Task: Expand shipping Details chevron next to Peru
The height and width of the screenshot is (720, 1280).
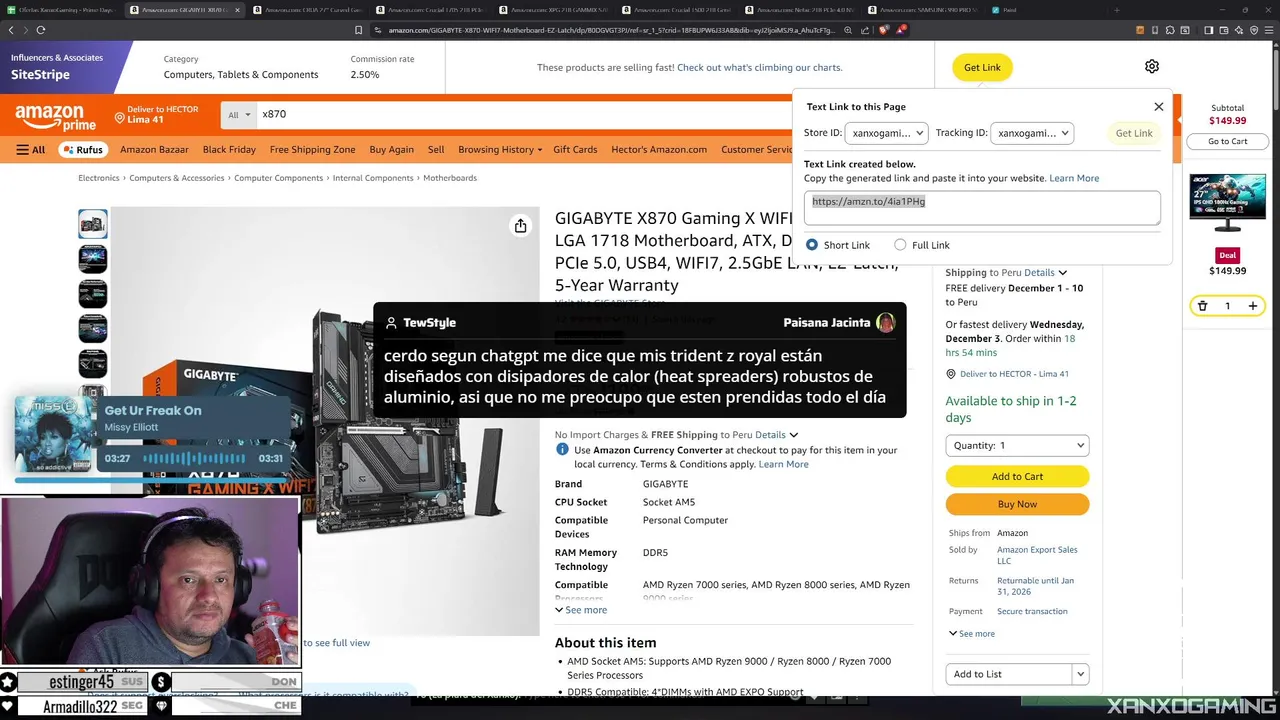Action: [1062, 272]
